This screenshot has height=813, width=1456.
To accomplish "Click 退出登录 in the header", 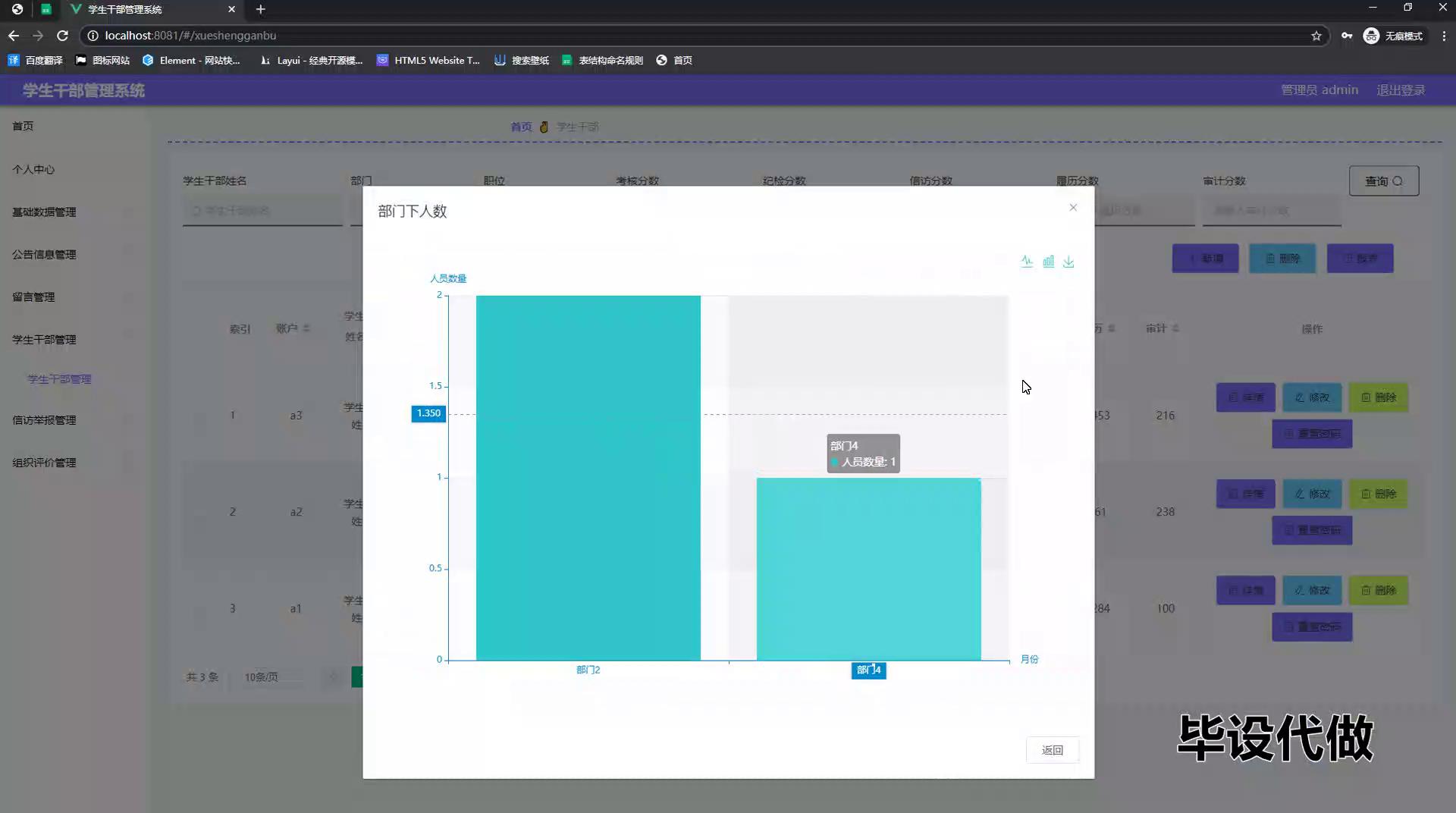I will (1401, 90).
